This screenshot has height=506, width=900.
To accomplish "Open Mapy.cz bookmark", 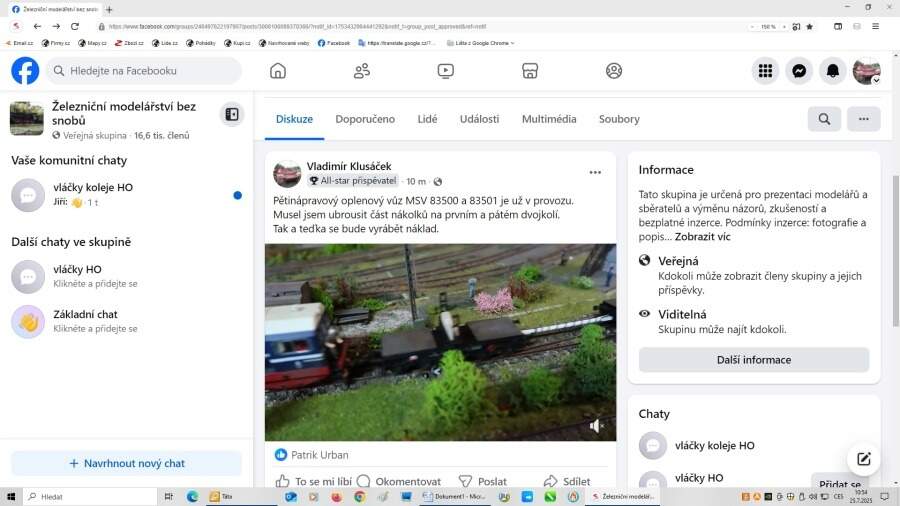I will tap(92, 43).
